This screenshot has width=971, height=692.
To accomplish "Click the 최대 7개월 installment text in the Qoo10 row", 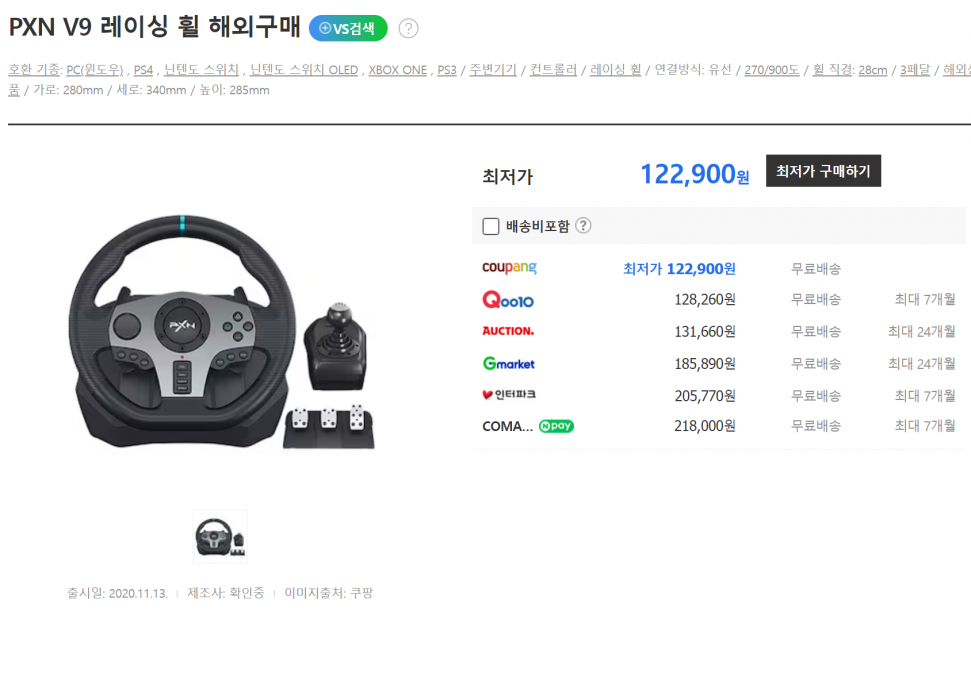I will click(x=925, y=300).
